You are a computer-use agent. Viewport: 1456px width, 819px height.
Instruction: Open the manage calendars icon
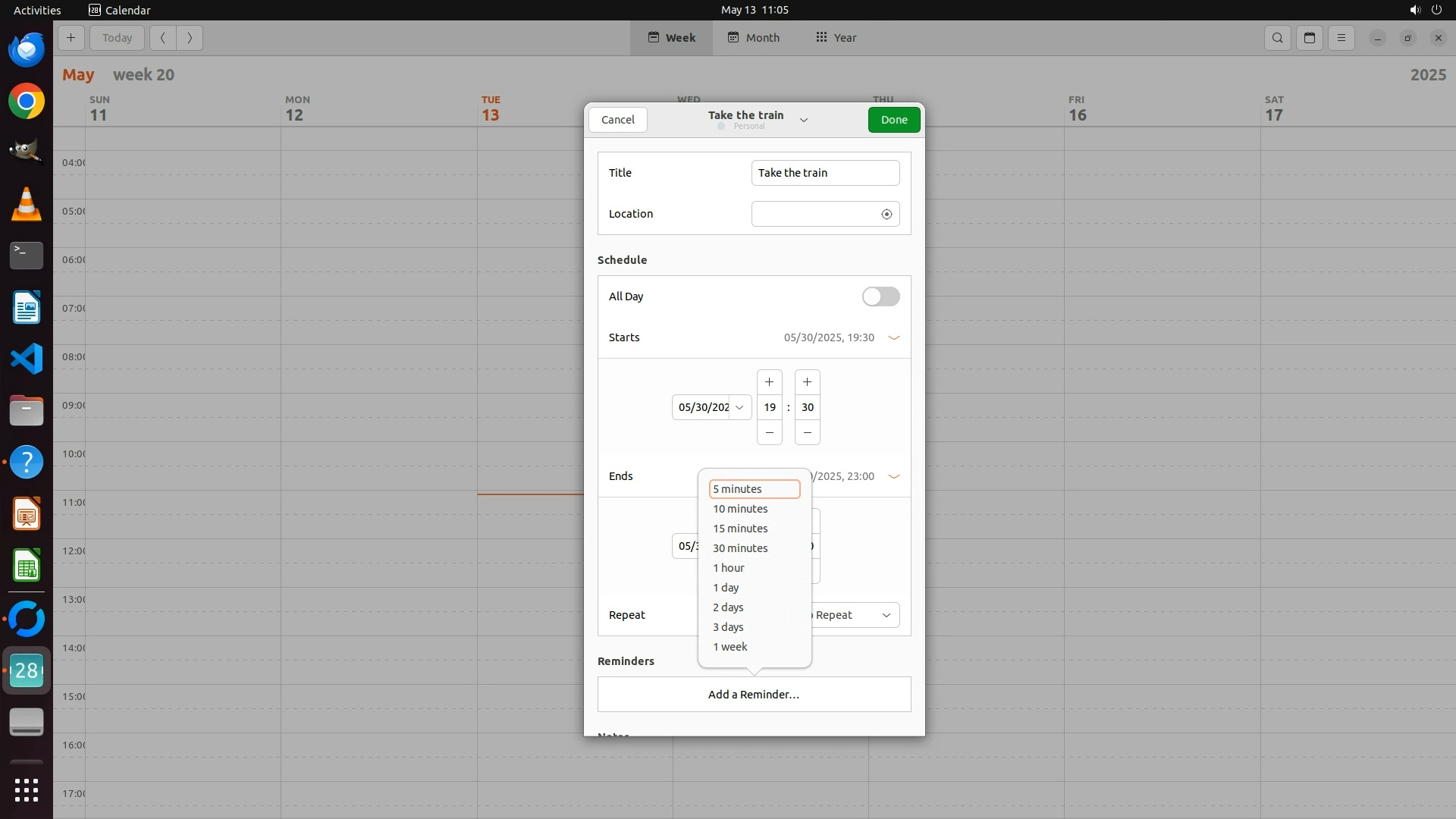[1310, 38]
